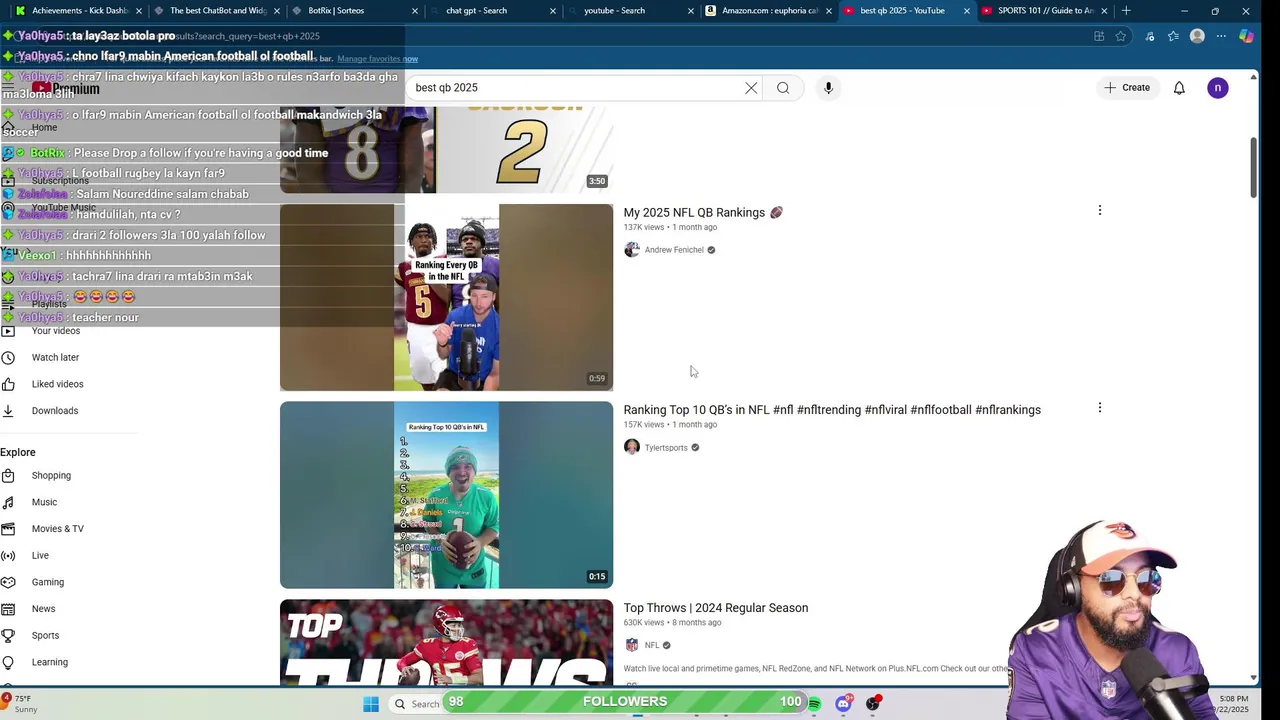Open browser profile icon in toolbar
Image resolution: width=1280 pixels, height=720 pixels.
click(x=1197, y=36)
